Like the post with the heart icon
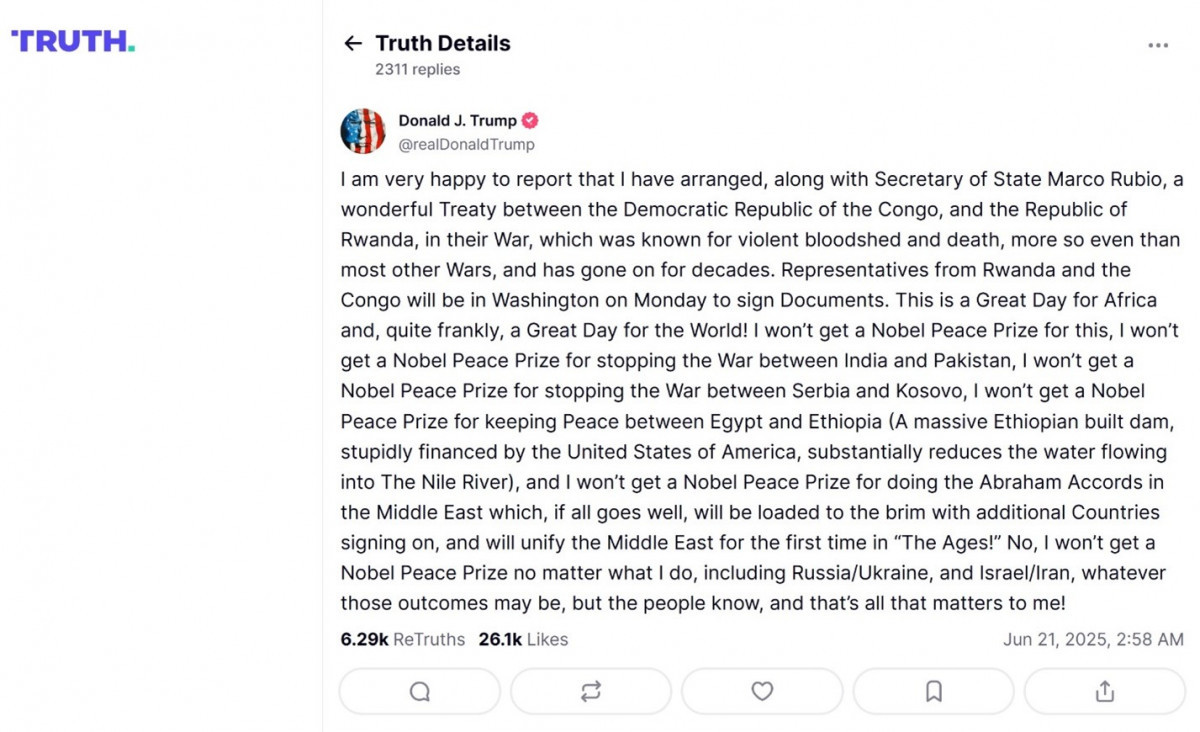This screenshot has width=1200, height=732. click(x=762, y=691)
